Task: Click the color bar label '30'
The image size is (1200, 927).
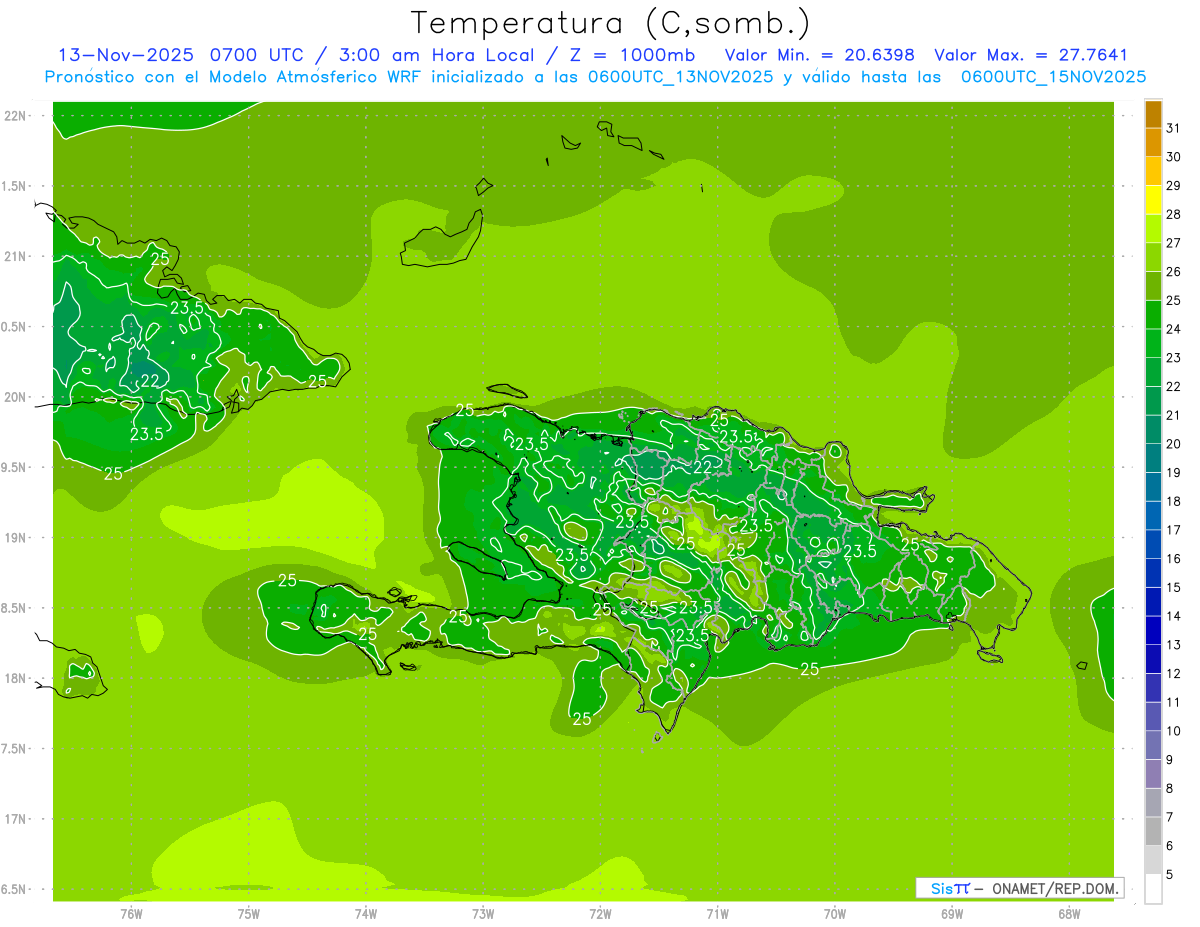Action: coord(1174,157)
